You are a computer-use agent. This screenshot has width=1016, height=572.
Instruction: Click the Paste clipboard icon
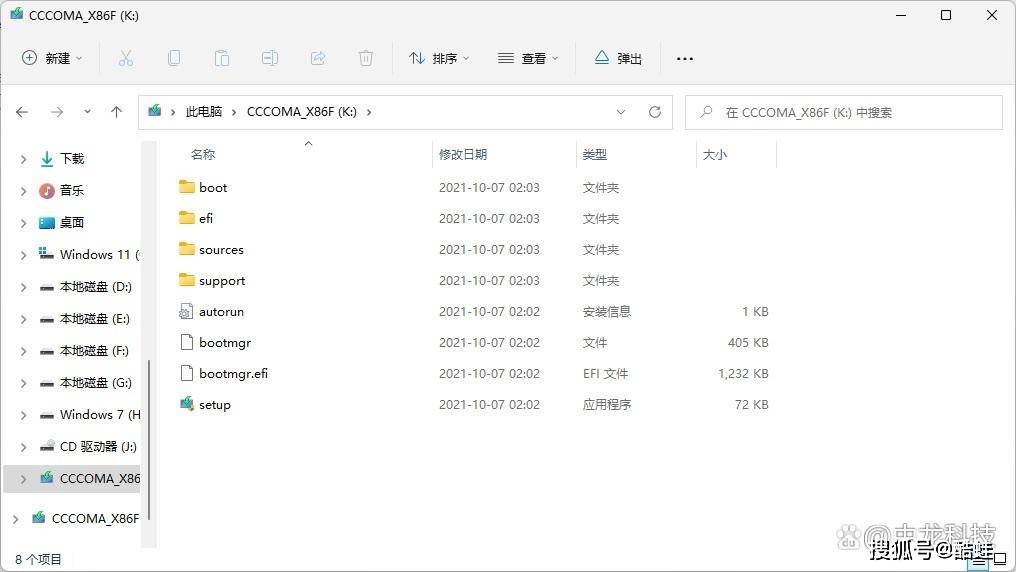pos(222,58)
